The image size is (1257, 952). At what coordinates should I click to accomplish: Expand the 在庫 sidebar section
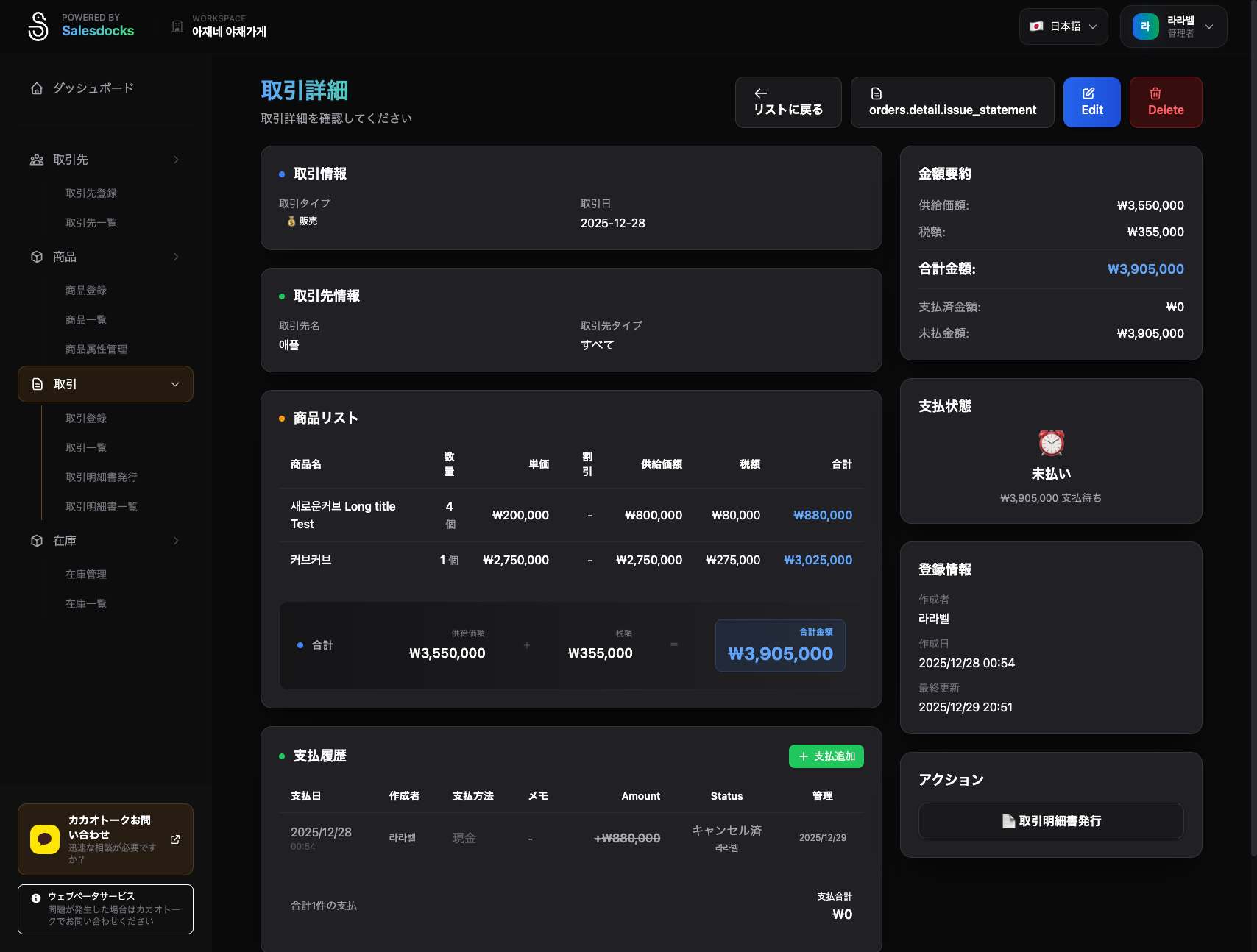(x=105, y=541)
